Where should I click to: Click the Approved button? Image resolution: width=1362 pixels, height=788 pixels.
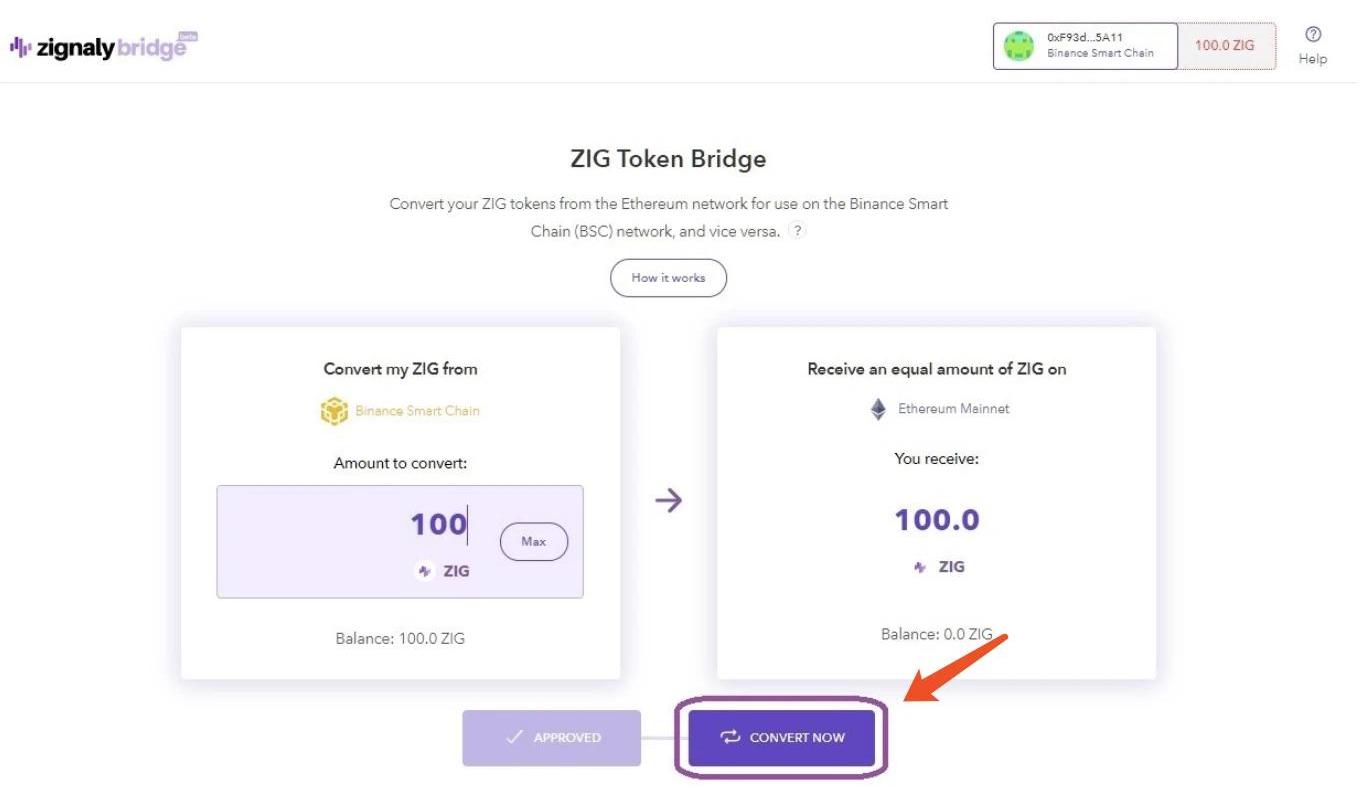551,738
